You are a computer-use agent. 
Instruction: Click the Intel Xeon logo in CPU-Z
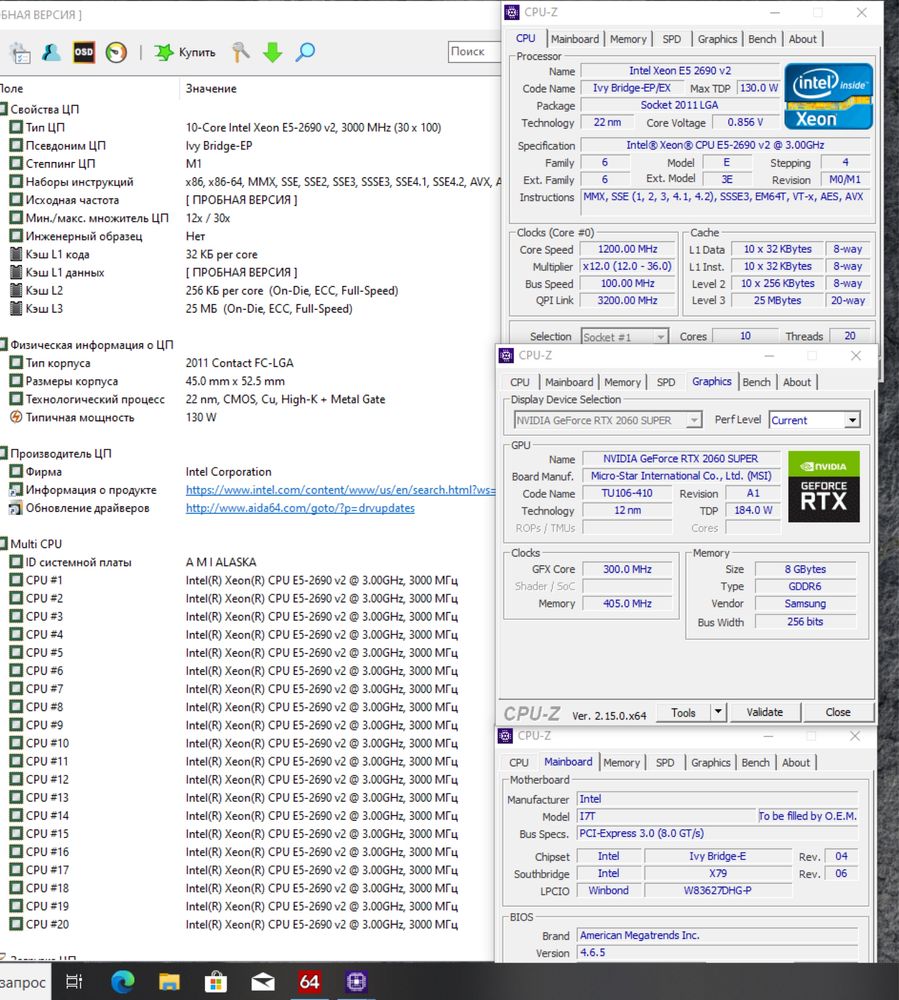[x=828, y=96]
